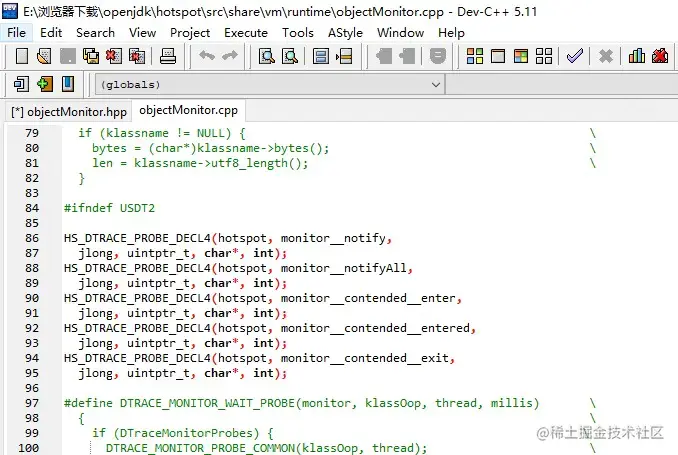
Task: Click line number 97 in the gutter
Action: tap(32, 403)
